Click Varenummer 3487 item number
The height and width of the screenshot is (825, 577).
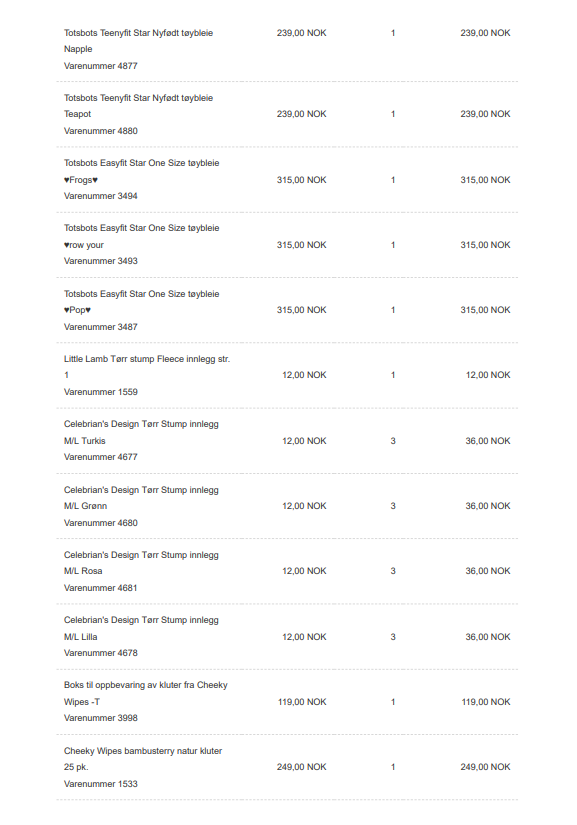(x=100, y=327)
